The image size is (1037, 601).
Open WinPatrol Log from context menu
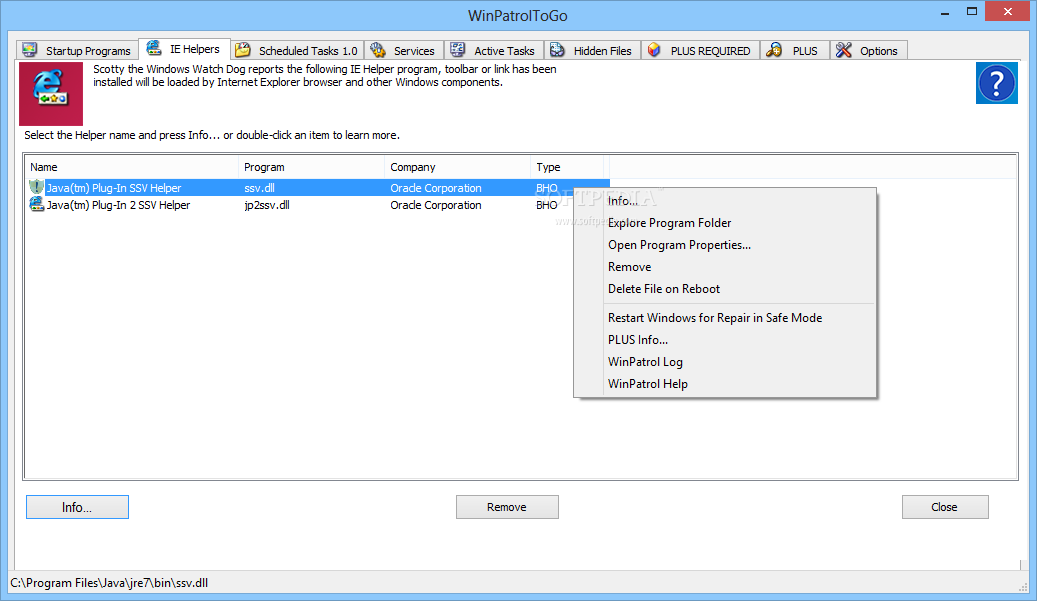[725, 362]
